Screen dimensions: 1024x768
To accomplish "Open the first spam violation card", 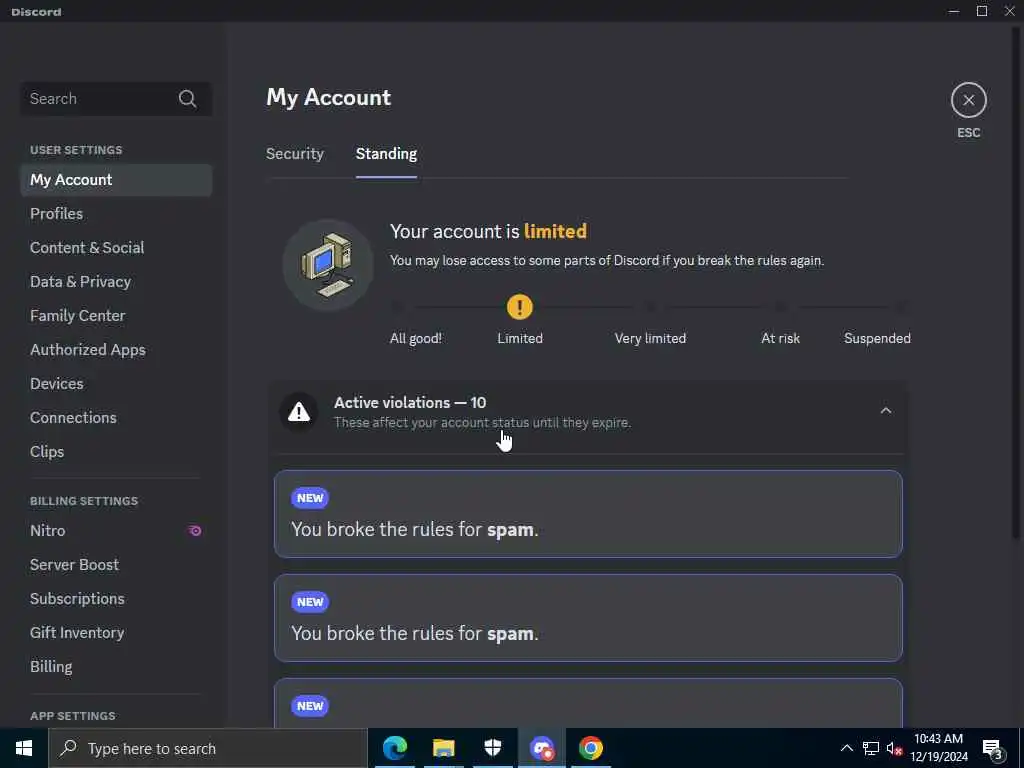I will point(588,514).
